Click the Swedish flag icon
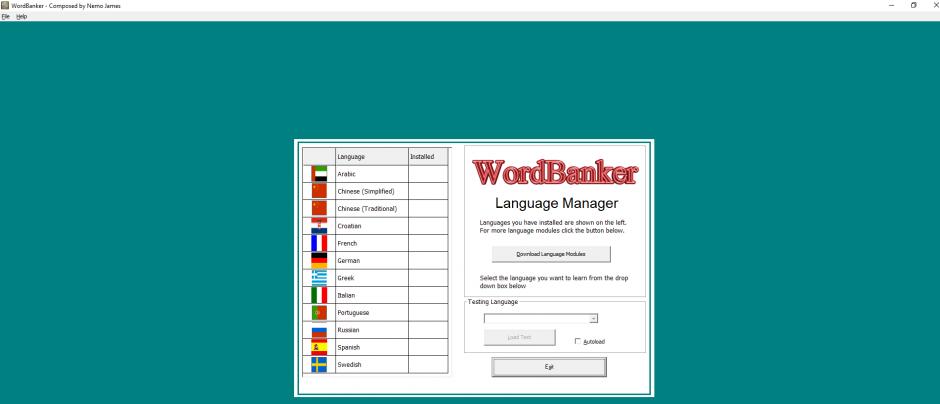940x404 pixels. [x=319, y=365]
